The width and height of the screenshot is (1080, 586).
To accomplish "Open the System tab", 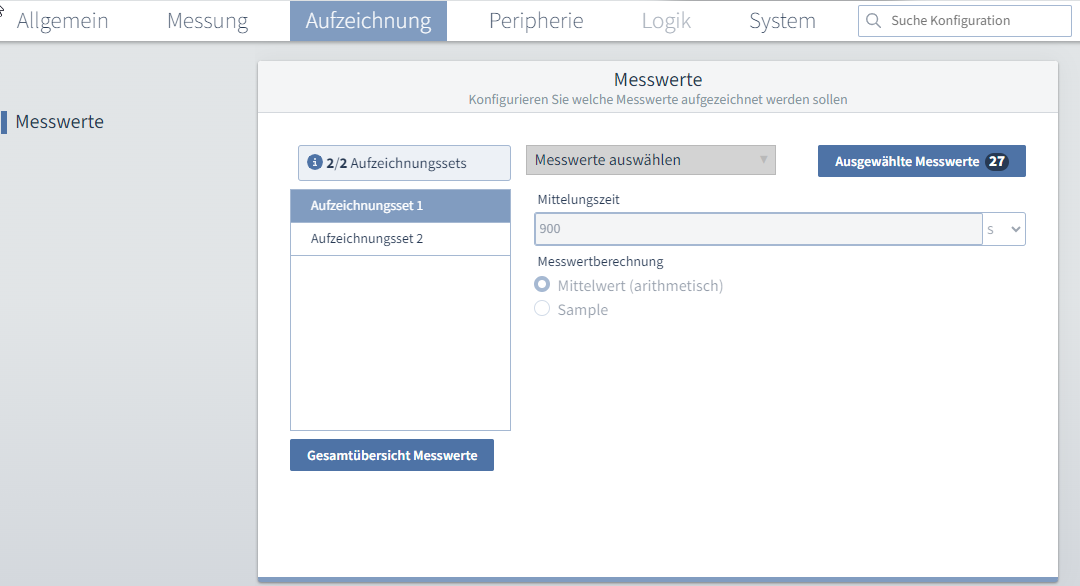I will click(782, 20).
